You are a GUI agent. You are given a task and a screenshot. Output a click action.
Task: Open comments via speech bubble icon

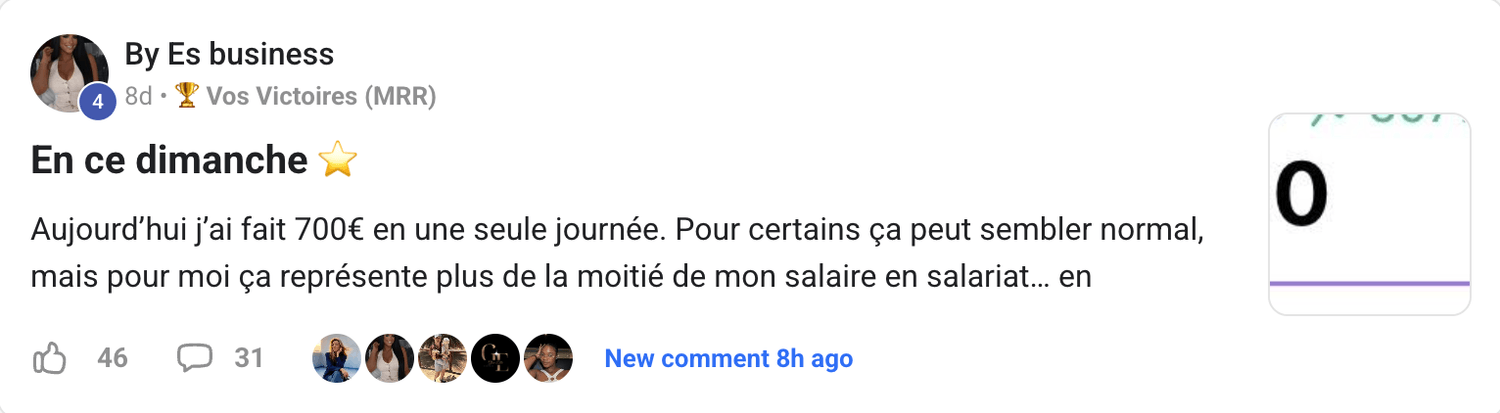(x=194, y=358)
